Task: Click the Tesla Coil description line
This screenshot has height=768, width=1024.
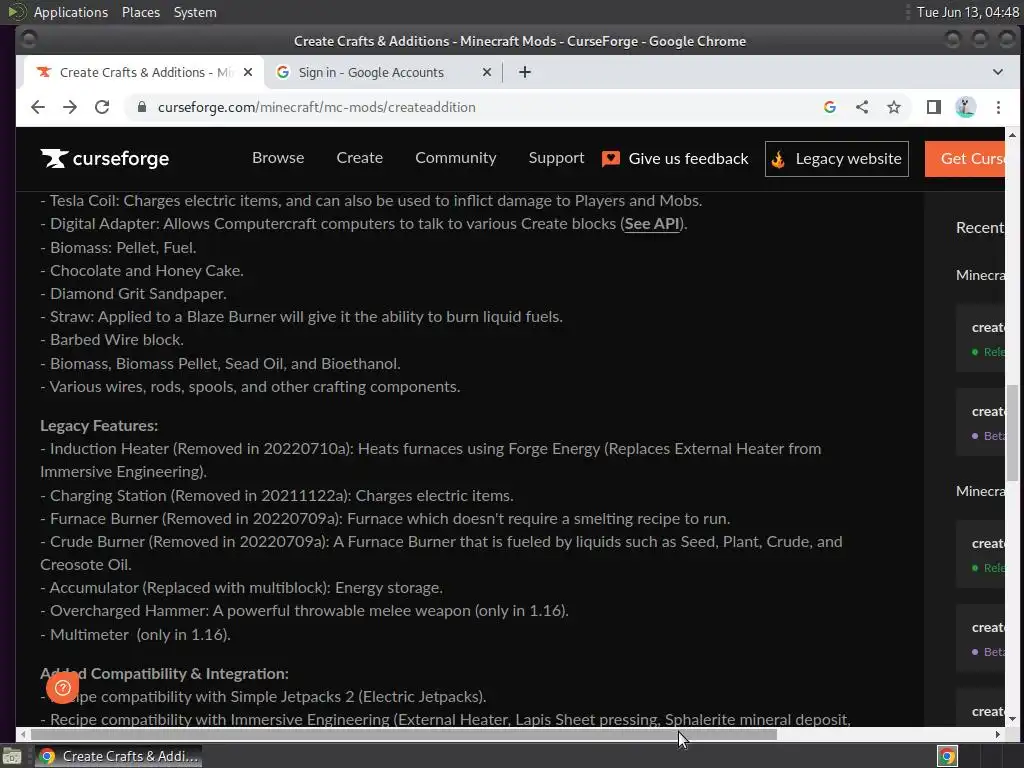Action: [372, 201]
